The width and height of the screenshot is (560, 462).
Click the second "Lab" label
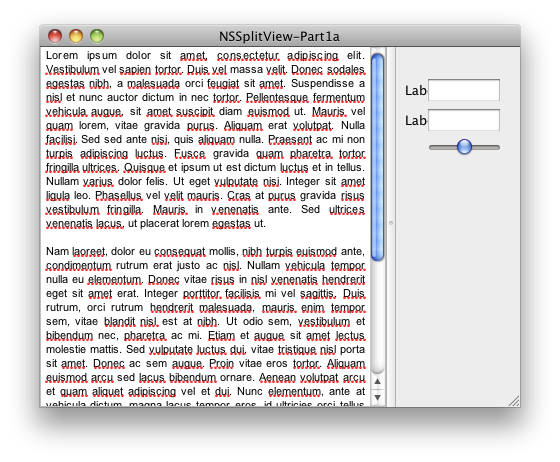[416, 121]
